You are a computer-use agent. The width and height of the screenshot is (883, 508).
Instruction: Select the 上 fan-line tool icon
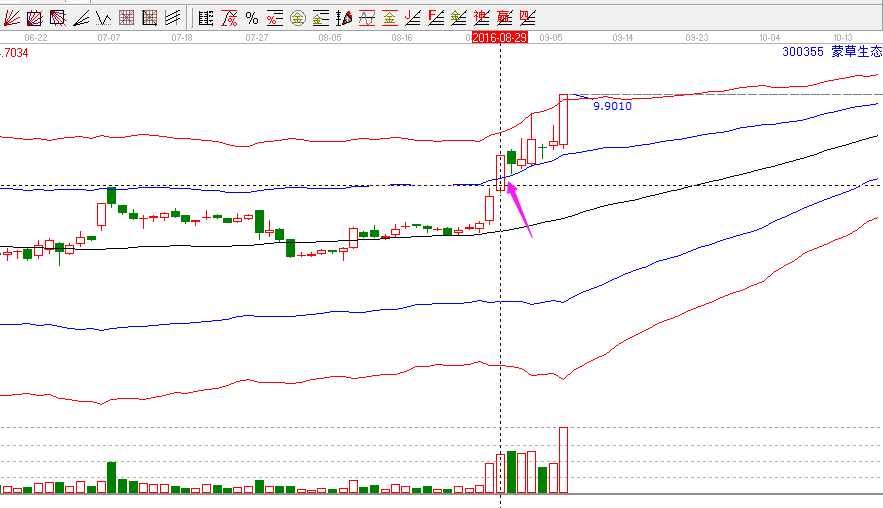pos(412,18)
